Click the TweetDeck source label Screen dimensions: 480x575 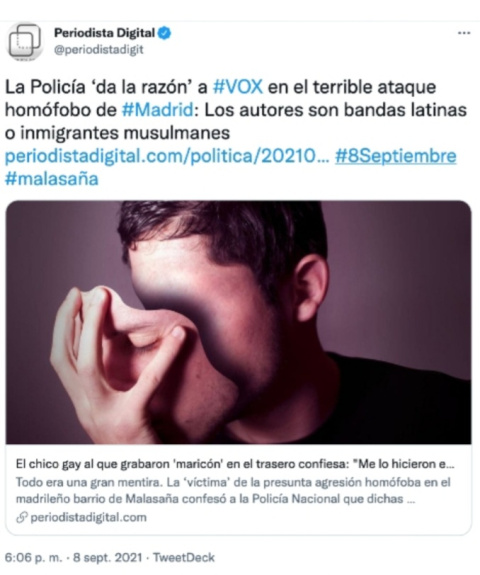pos(183,558)
